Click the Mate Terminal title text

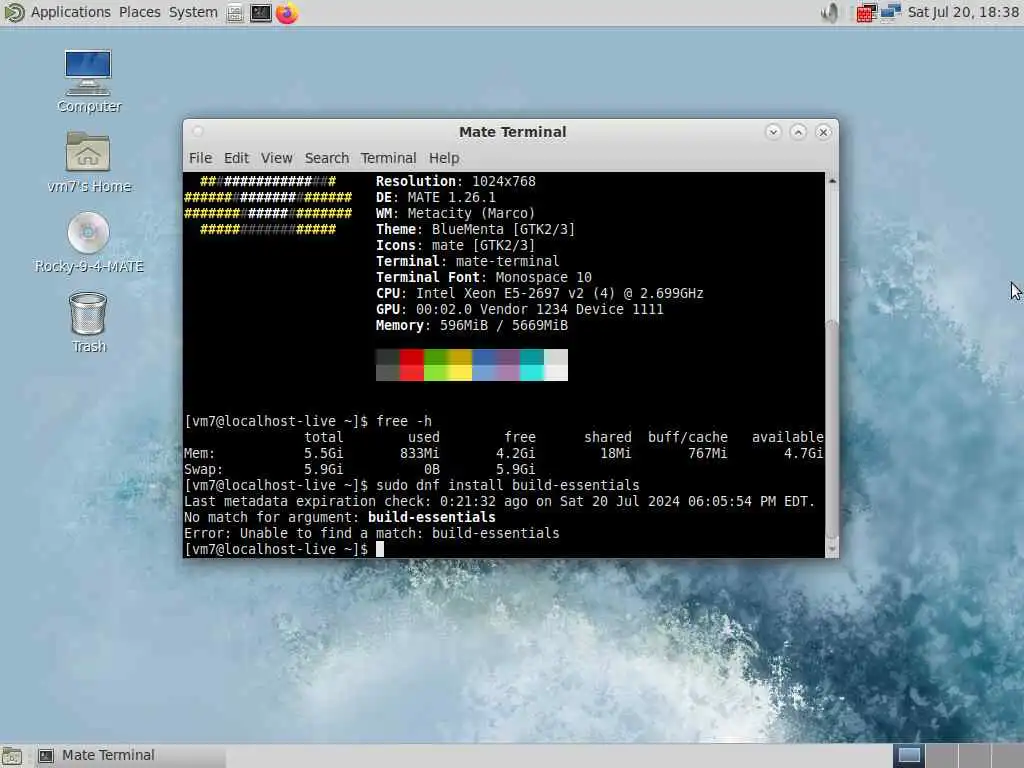click(513, 132)
